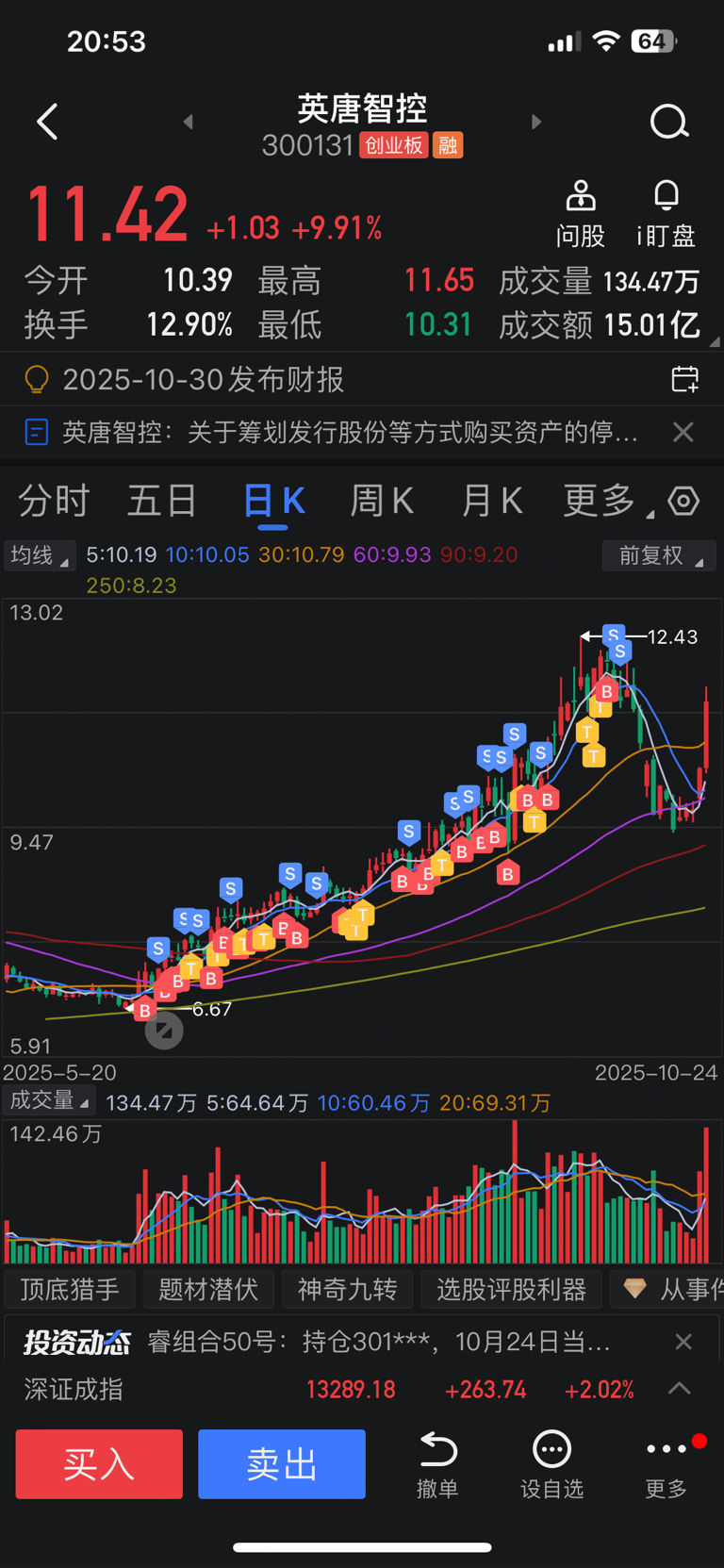Read the 关于筹划发行股份 announcement
Viewport: 724px width, 1568px height.
[x=351, y=433]
